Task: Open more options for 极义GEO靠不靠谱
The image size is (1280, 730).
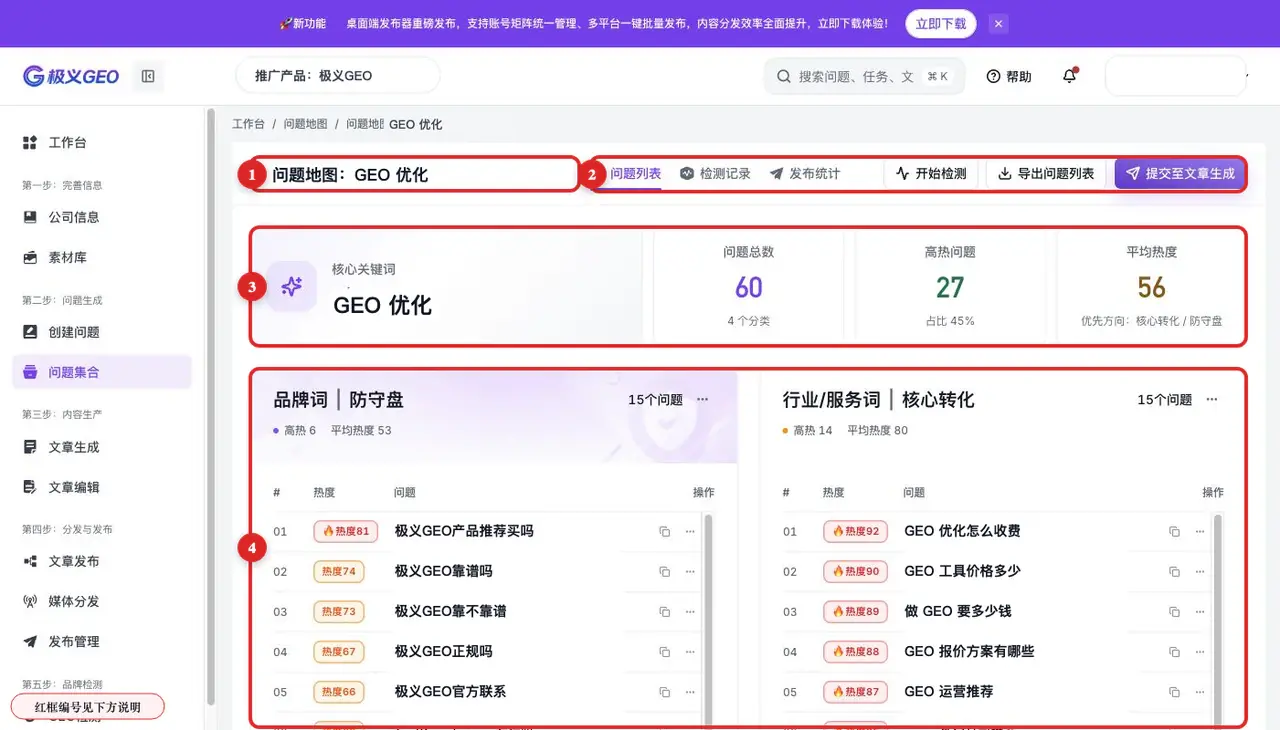Action: point(690,611)
